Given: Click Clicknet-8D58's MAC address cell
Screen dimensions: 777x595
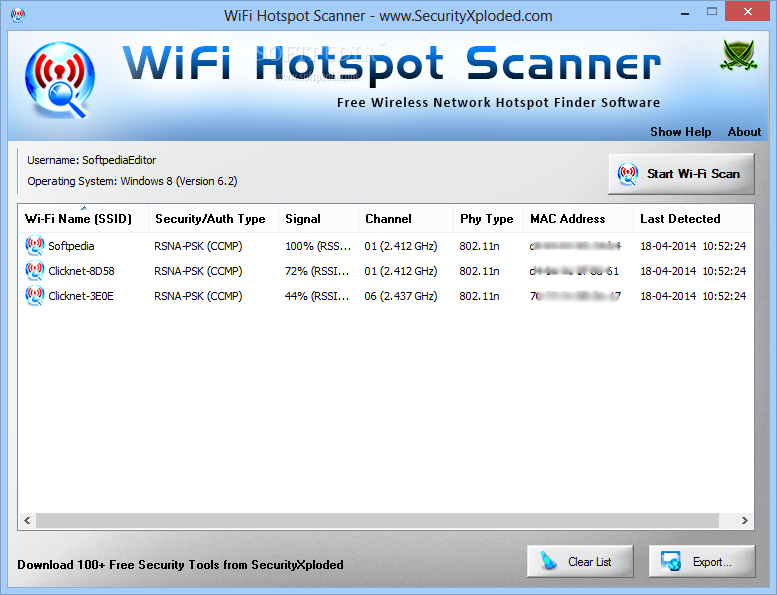Looking at the screenshot, I should tap(574, 271).
